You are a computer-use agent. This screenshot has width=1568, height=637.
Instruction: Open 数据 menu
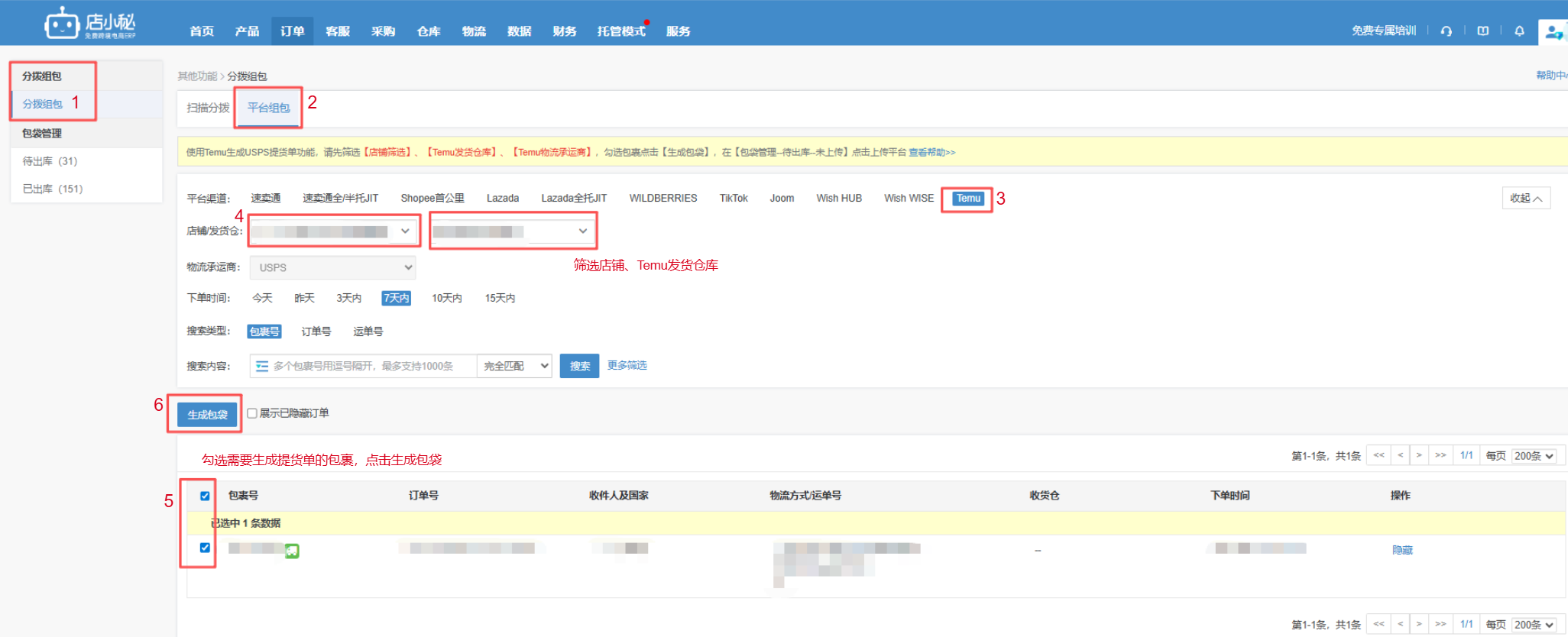coord(519,31)
